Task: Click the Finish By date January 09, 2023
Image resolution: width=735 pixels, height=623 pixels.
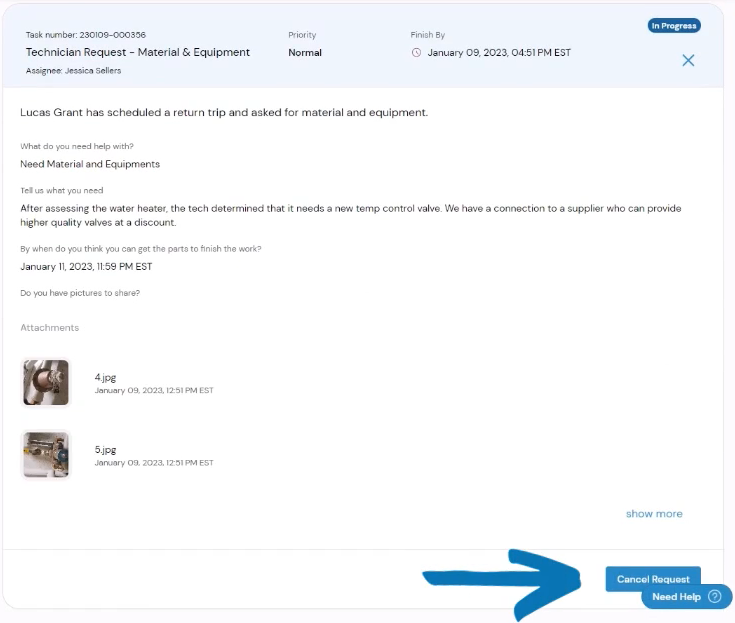Action: (x=499, y=53)
